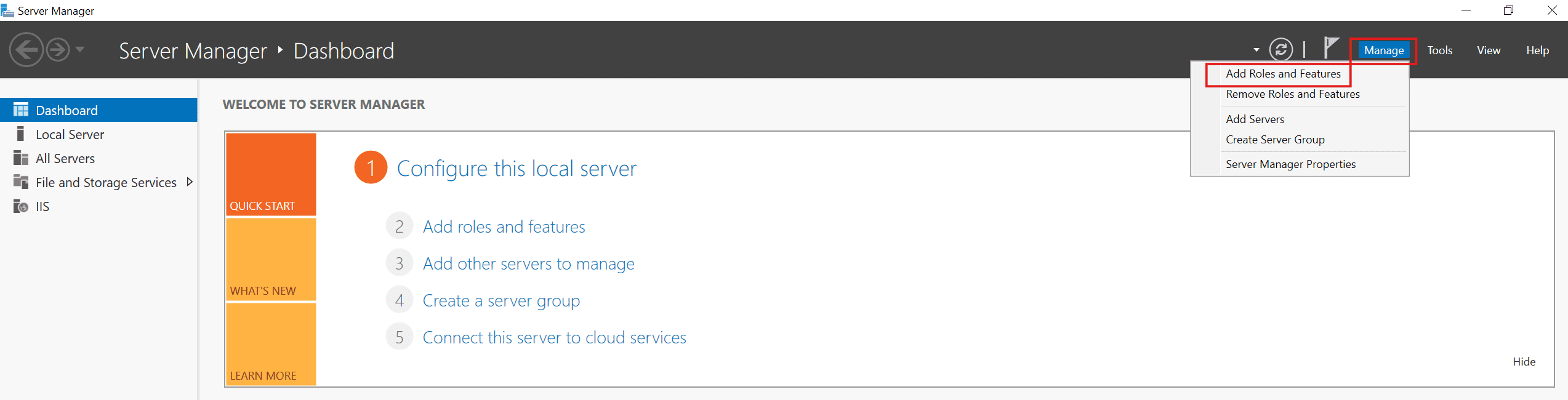1568x400 pixels.
Task: Hide the welcome panel
Action: [x=1524, y=362]
